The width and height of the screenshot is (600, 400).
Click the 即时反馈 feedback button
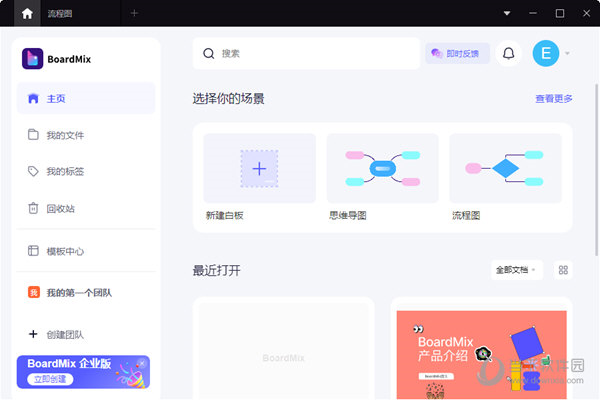click(457, 53)
